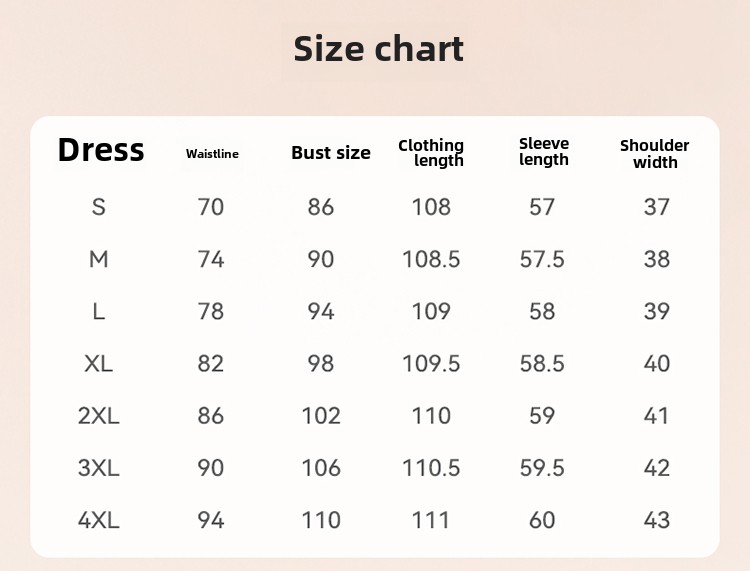Click the Shoulder width column header

coord(655,154)
